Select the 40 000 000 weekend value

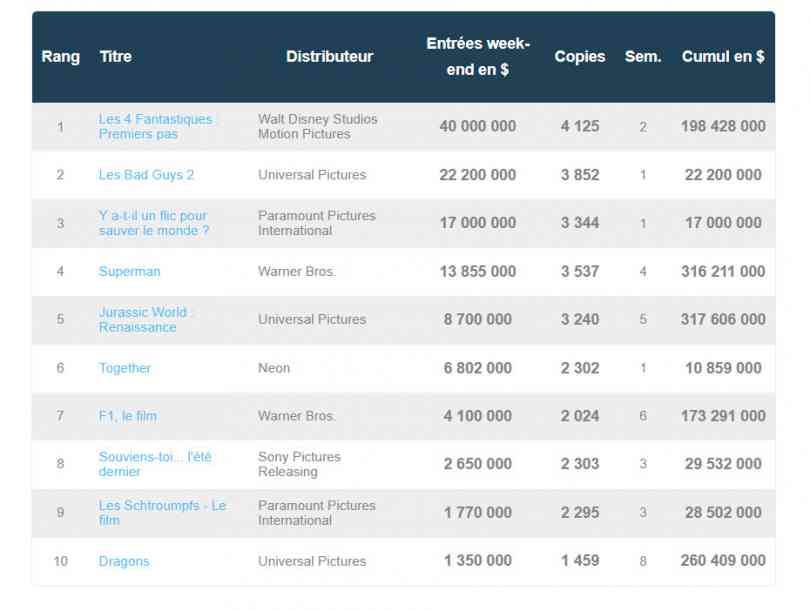tap(478, 127)
